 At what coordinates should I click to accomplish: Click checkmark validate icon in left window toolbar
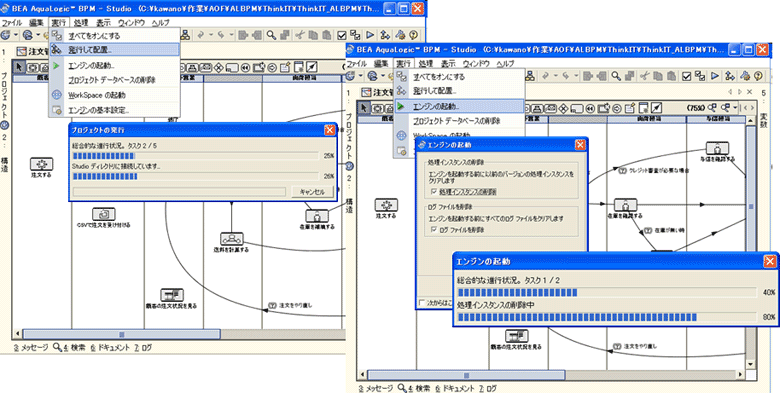342,35
